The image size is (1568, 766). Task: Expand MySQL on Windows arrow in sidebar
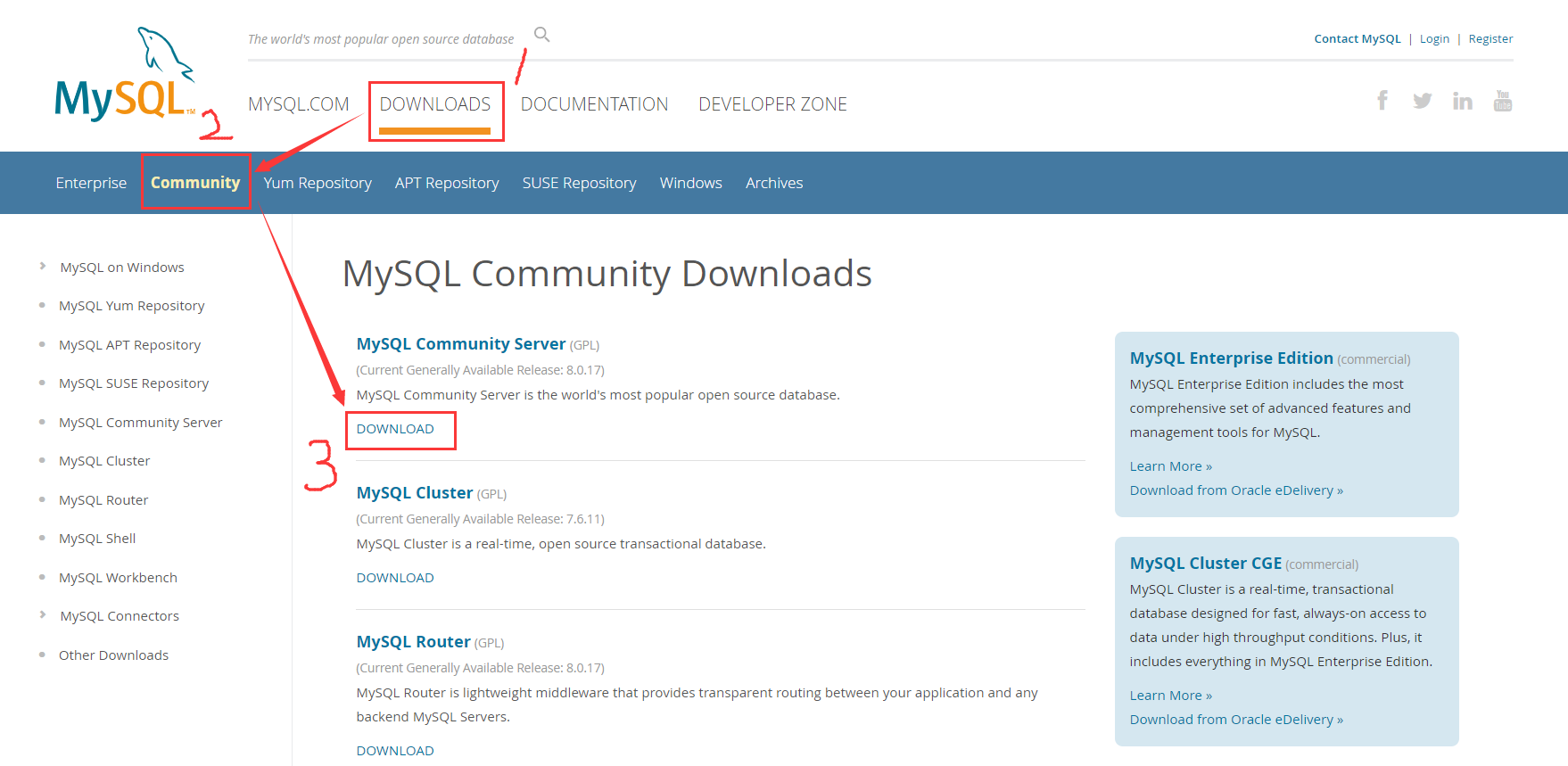[43, 266]
